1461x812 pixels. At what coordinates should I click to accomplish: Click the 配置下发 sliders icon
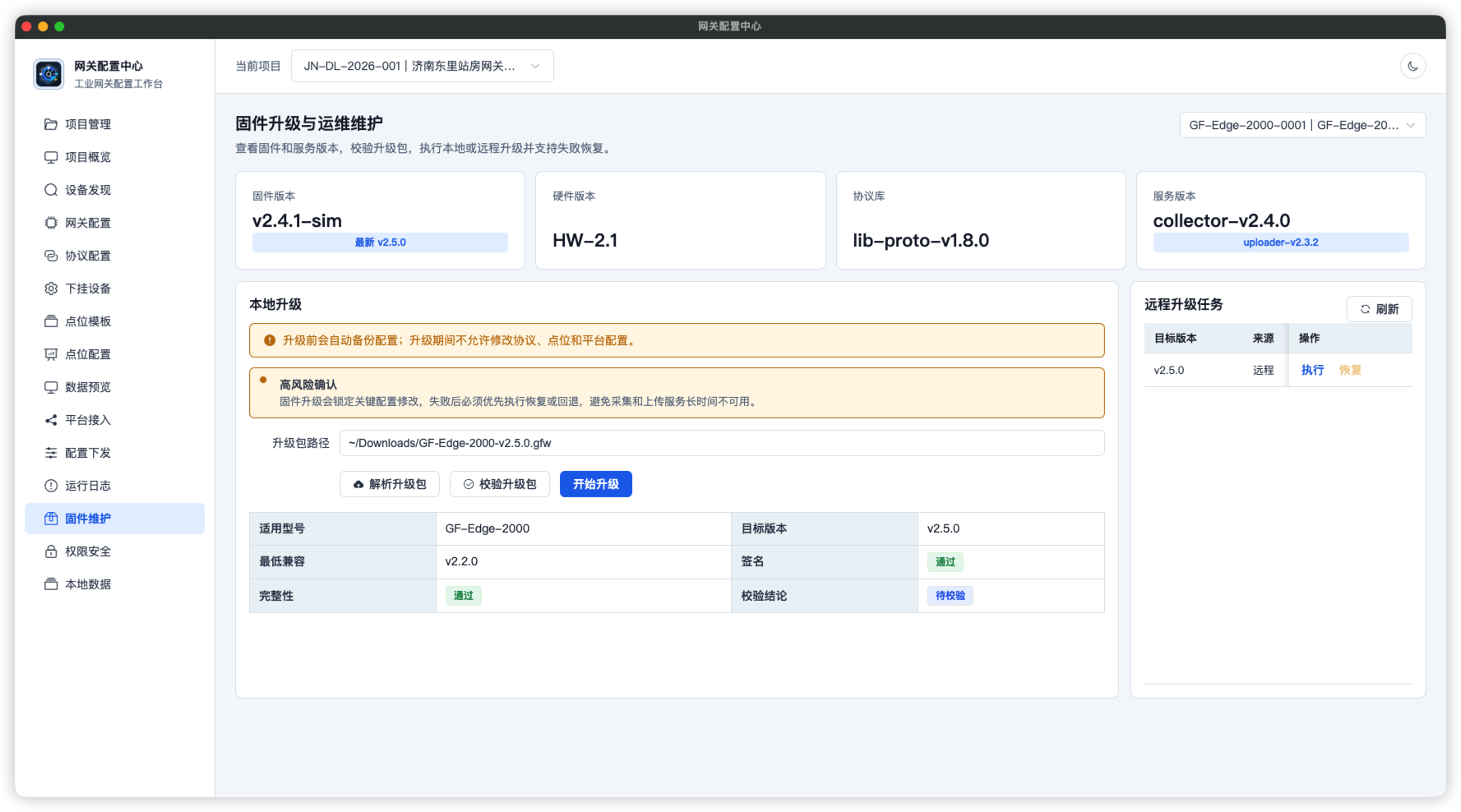pyautogui.click(x=51, y=453)
